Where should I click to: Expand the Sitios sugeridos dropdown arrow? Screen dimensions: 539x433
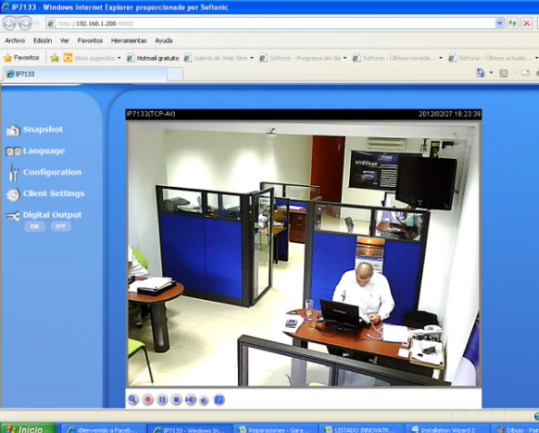click(119, 58)
